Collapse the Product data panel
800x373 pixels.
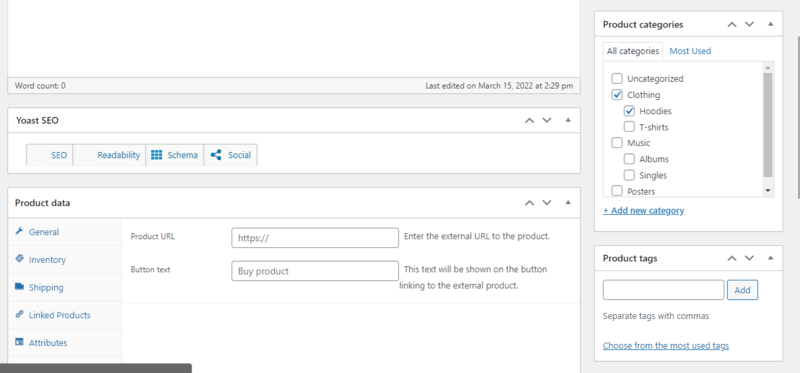pos(568,202)
